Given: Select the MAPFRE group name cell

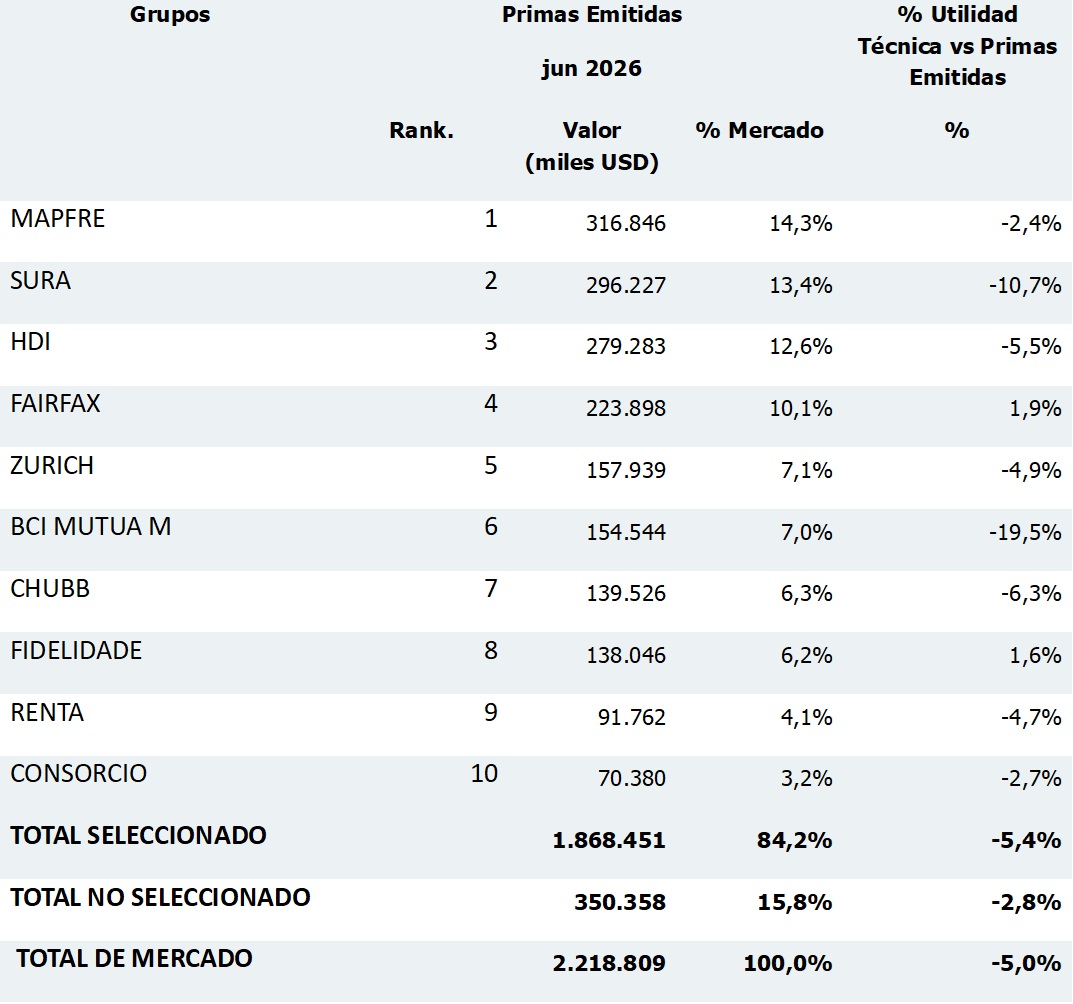Looking at the screenshot, I should click(x=58, y=219).
